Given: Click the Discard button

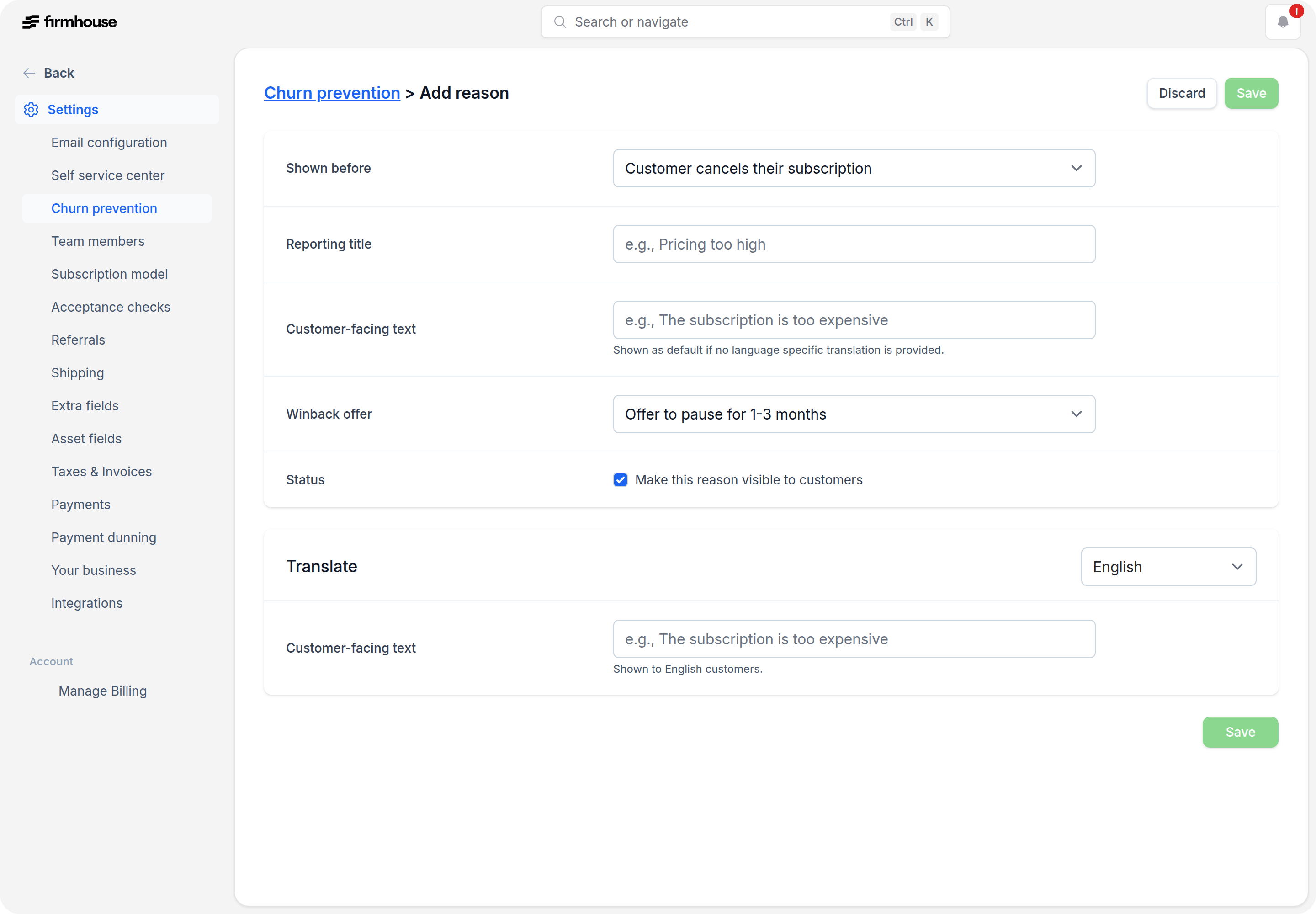Looking at the screenshot, I should (1181, 93).
